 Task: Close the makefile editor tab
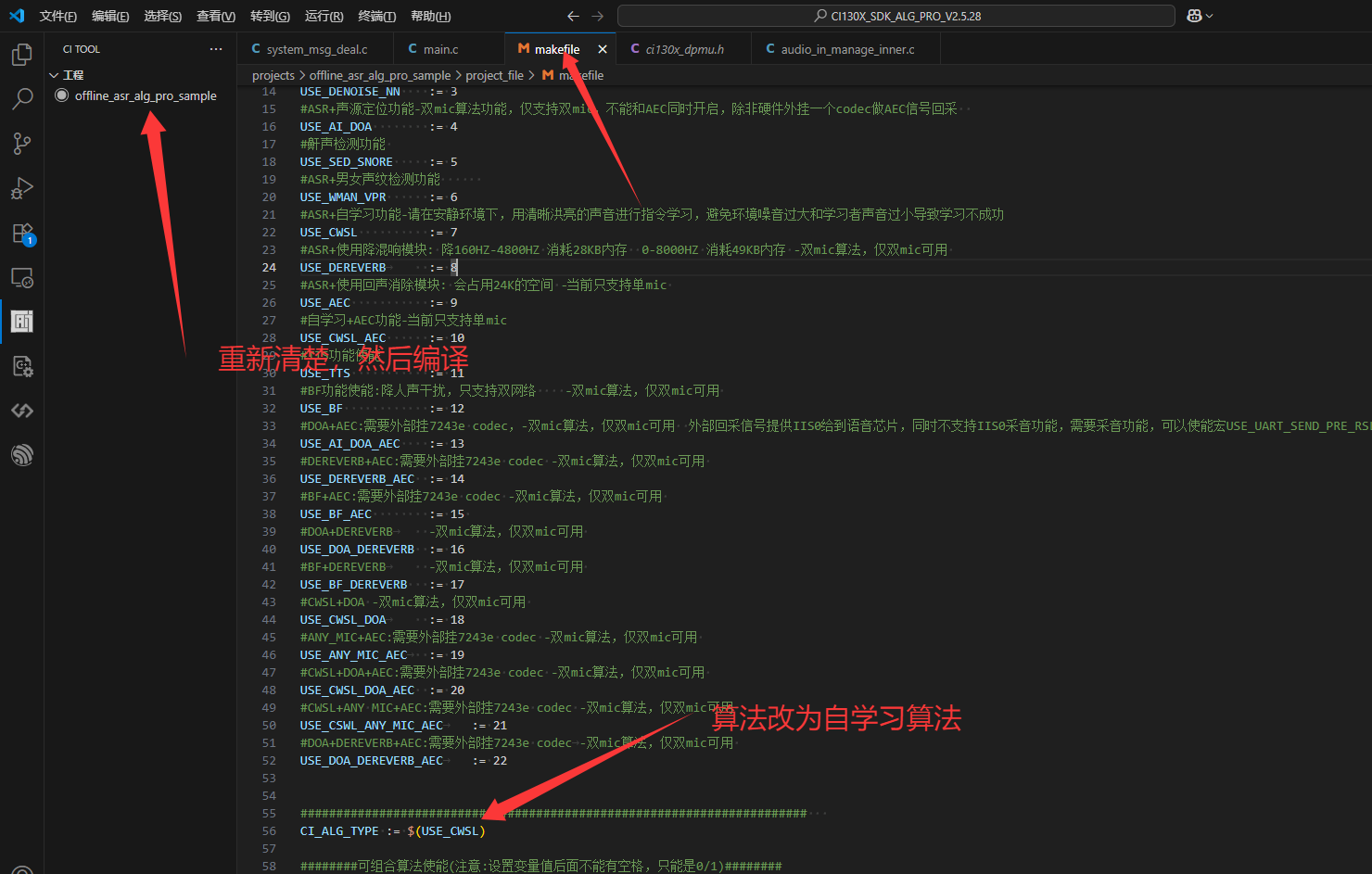603,49
